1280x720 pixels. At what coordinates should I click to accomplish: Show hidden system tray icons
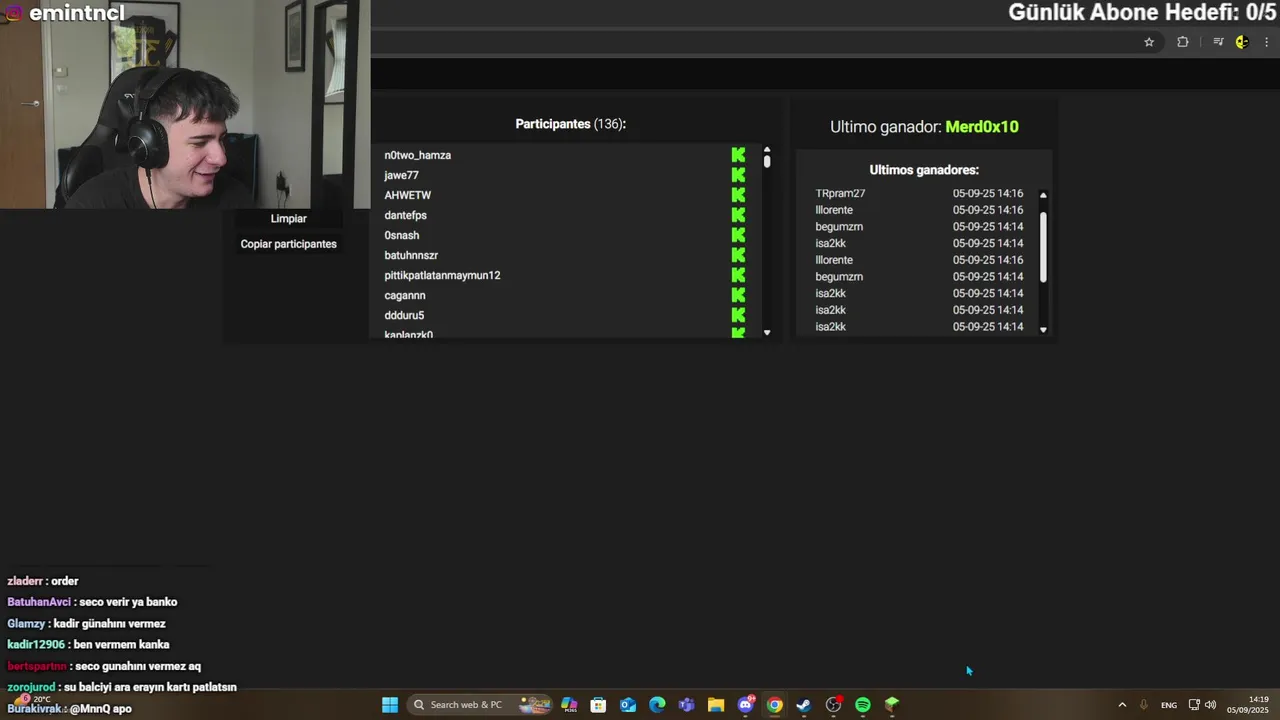click(1122, 705)
